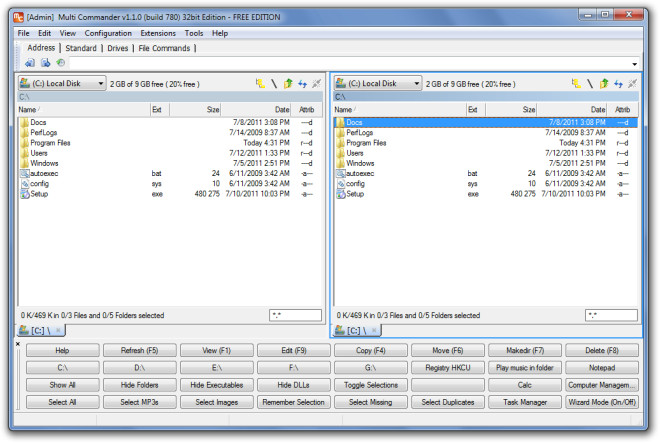The width and height of the screenshot is (660, 443).
Task: Click the Delete (F8) button
Action: [x=602, y=350]
